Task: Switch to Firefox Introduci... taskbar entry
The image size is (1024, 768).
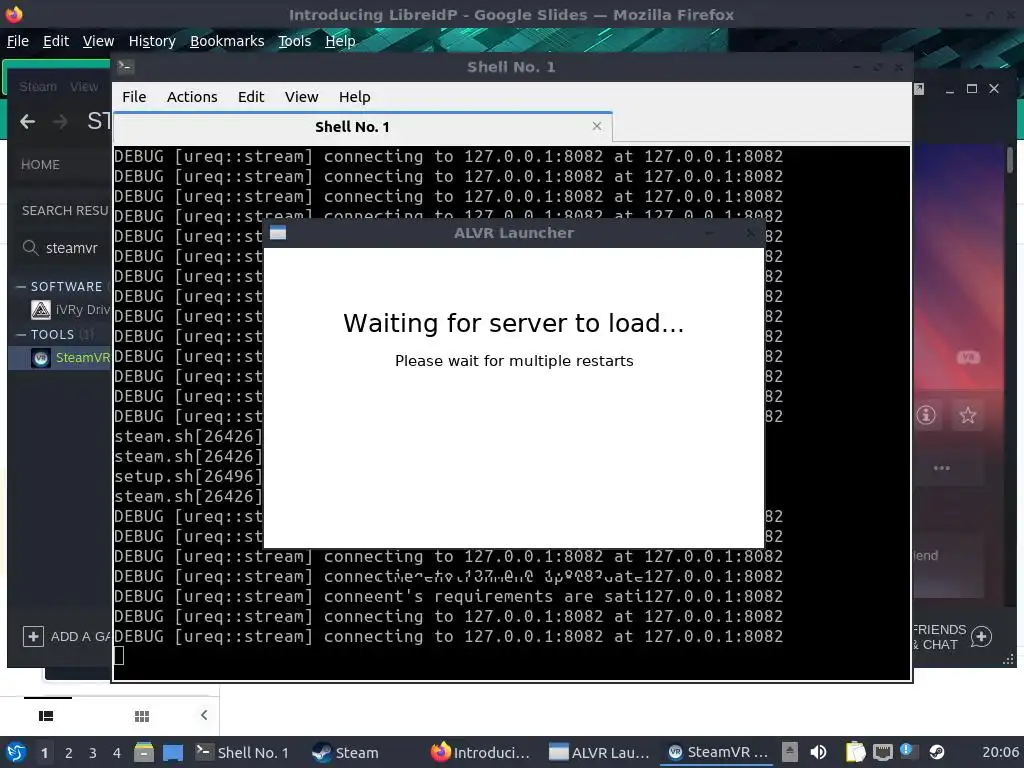Action: (x=482, y=752)
